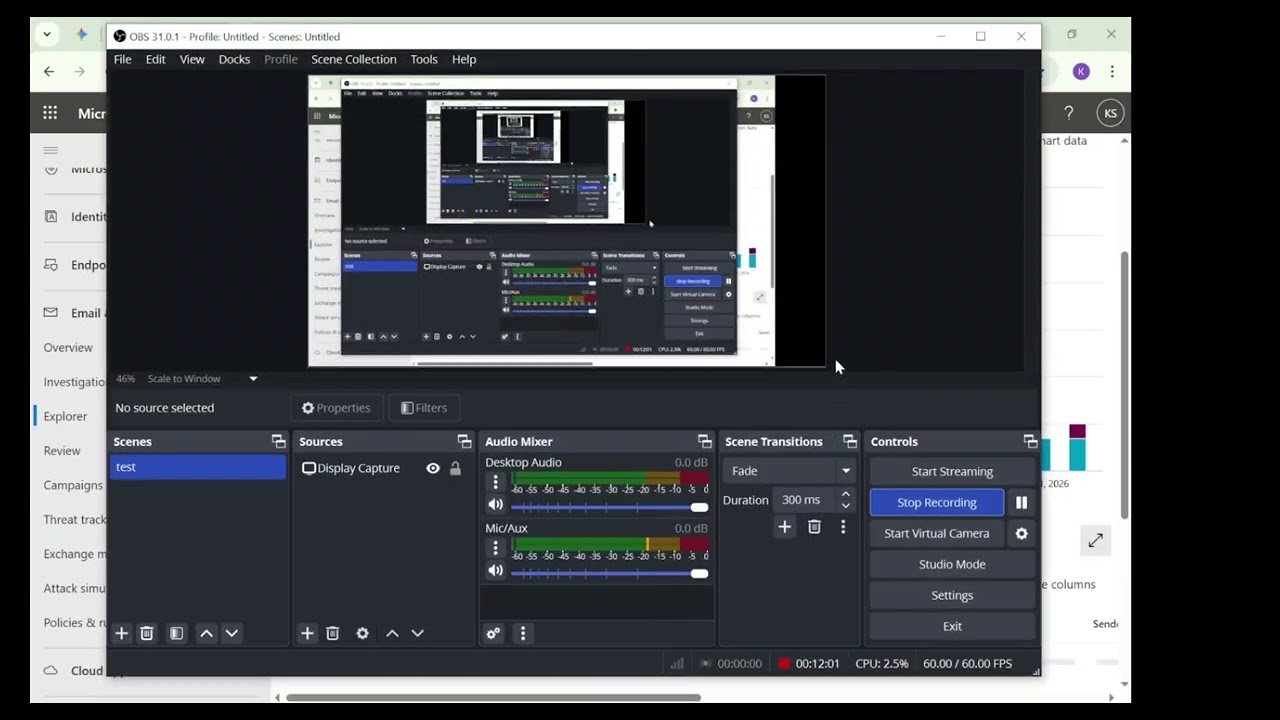1280x720 pixels.
Task: Adjust Desktop Audio volume slider
Action: pos(610,507)
